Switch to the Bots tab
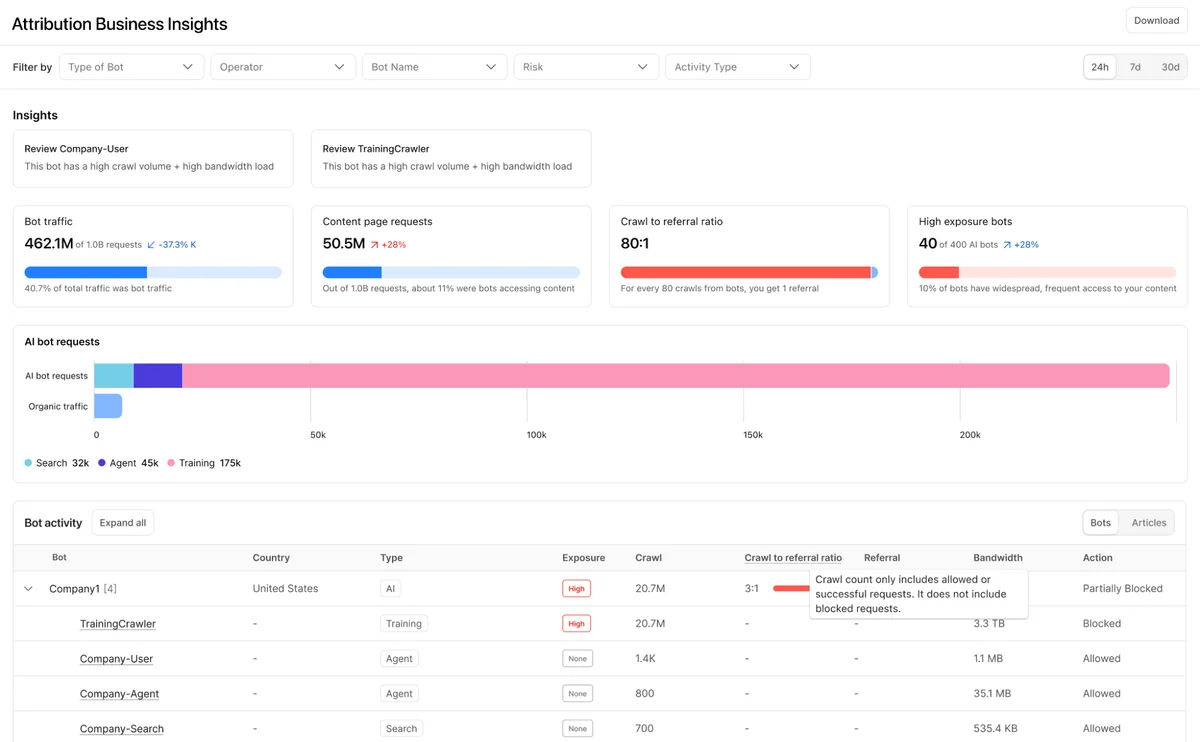The height and width of the screenshot is (742, 1200). [1101, 522]
